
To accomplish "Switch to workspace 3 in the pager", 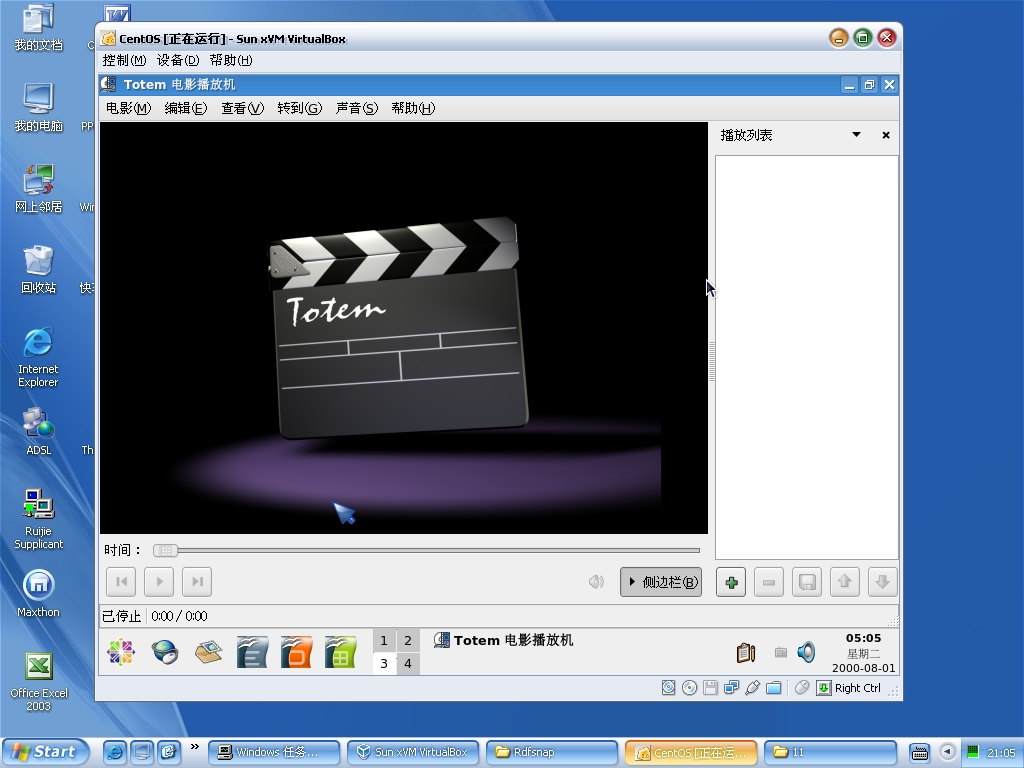I will click(384, 664).
